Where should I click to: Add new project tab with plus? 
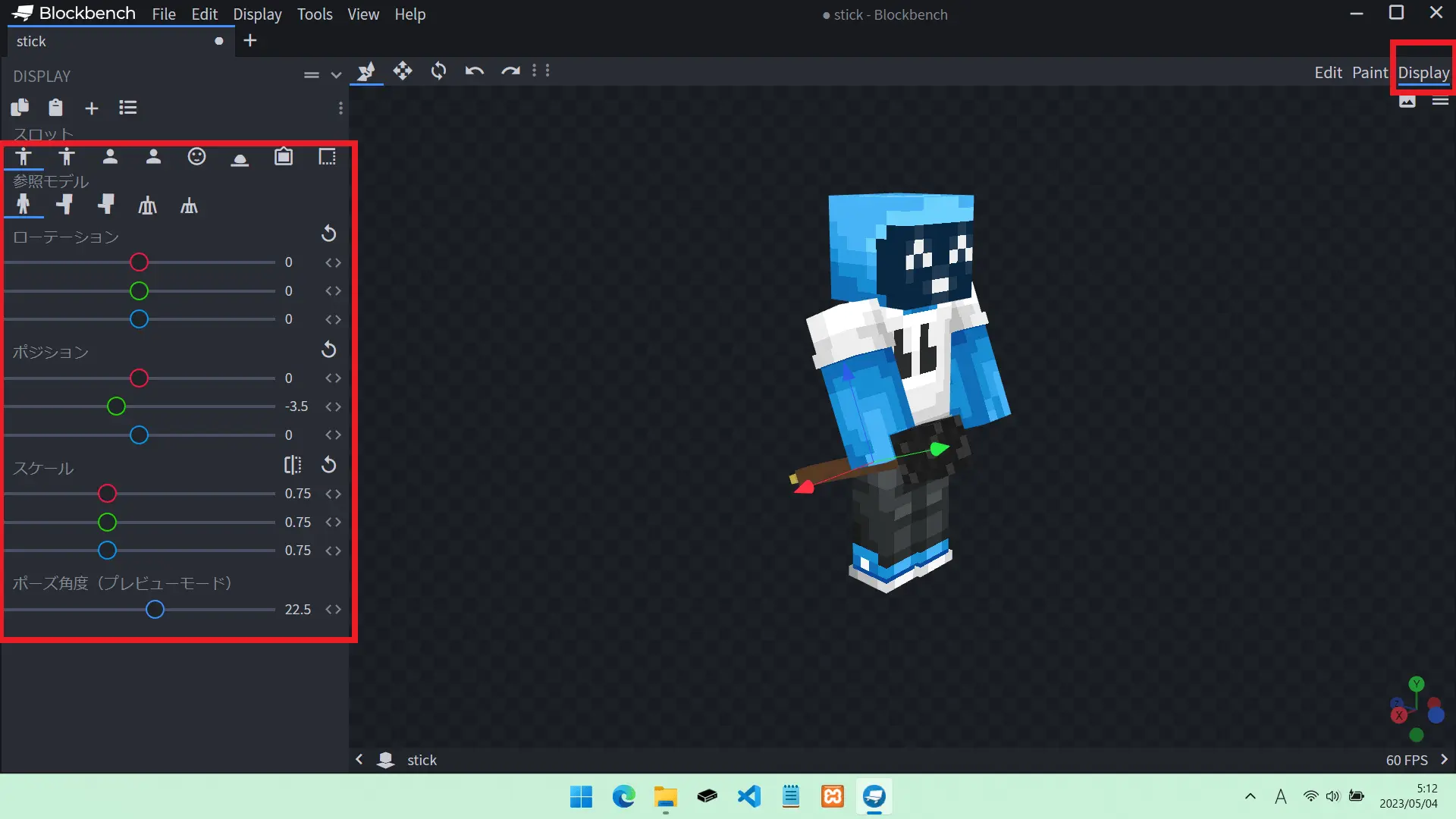click(x=250, y=41)
